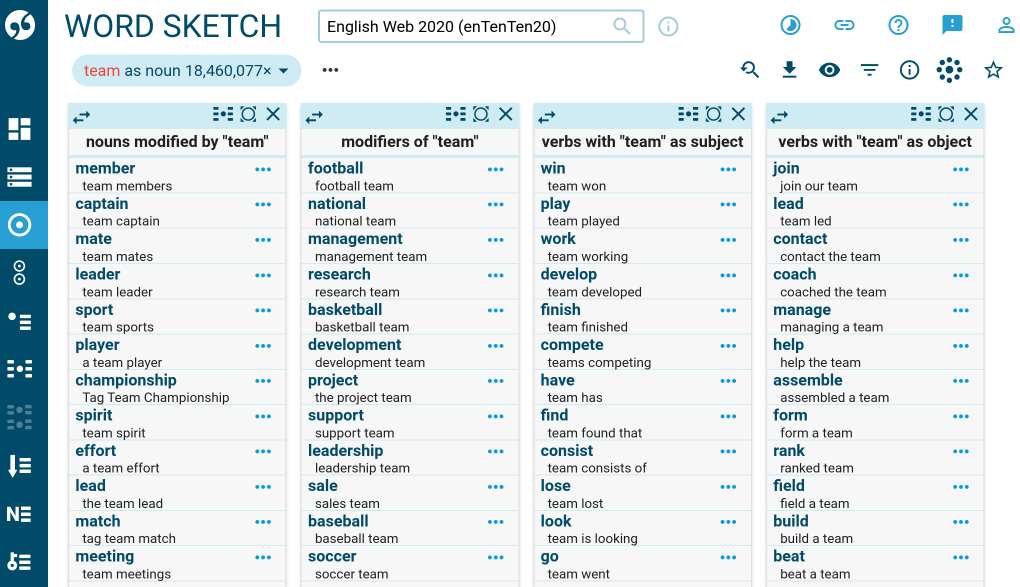Image resolution: width=1020 pixels, height=587 pixels.
Task: Click the collocate 'championship'
Action: click(126, 380)
